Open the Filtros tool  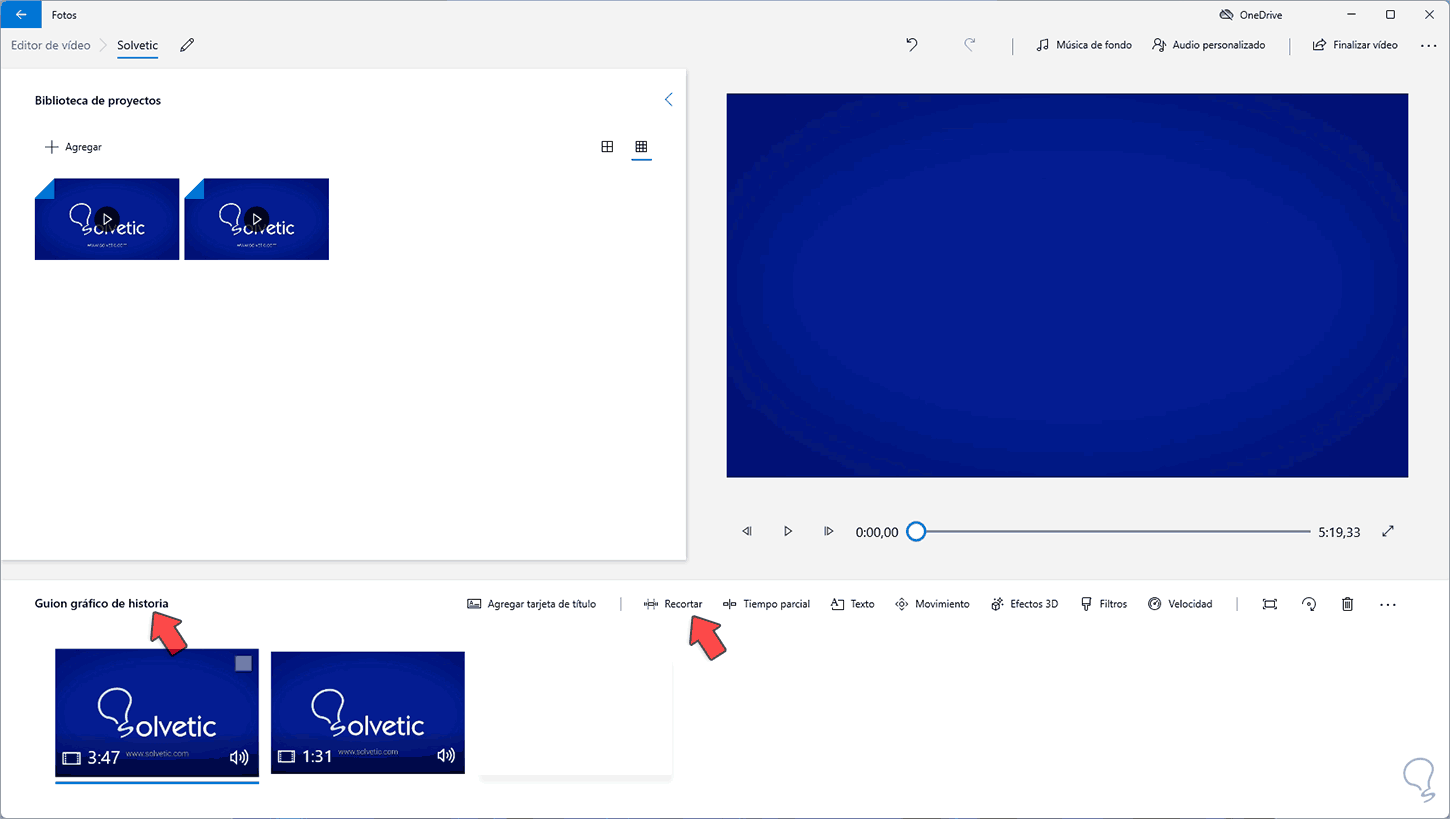1103,604
